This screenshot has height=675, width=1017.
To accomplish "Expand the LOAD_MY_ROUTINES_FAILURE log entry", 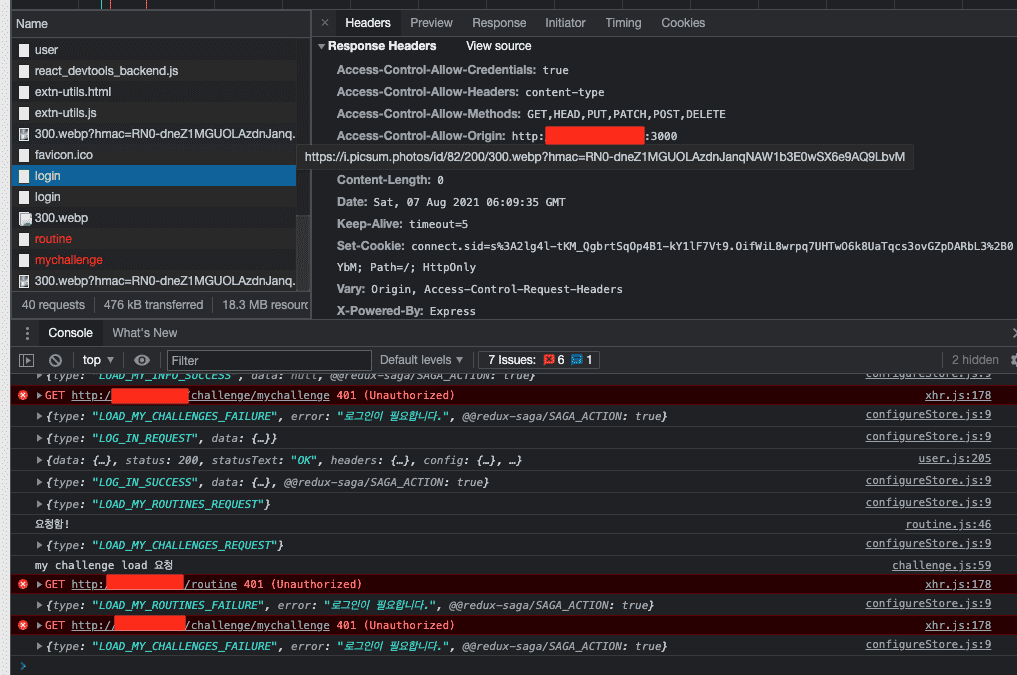I will tap(40, 605).
